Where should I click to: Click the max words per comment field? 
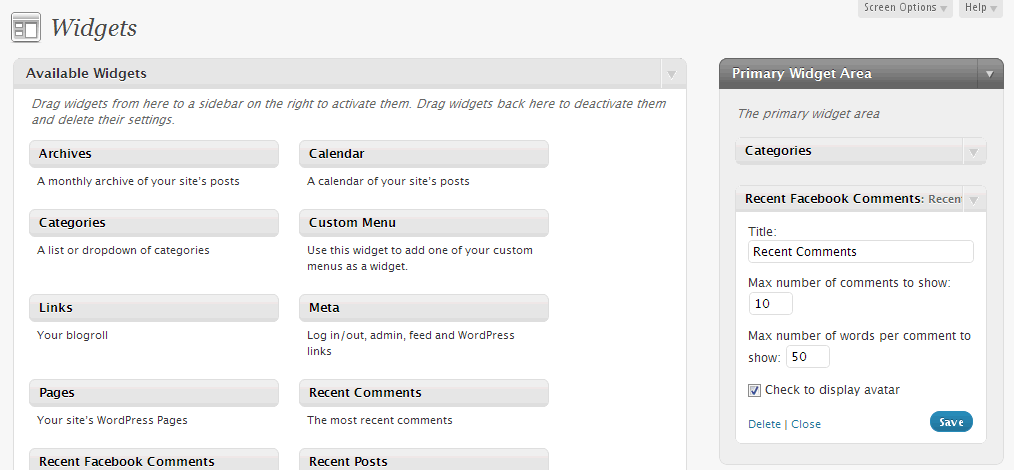(x=807, y=357)
